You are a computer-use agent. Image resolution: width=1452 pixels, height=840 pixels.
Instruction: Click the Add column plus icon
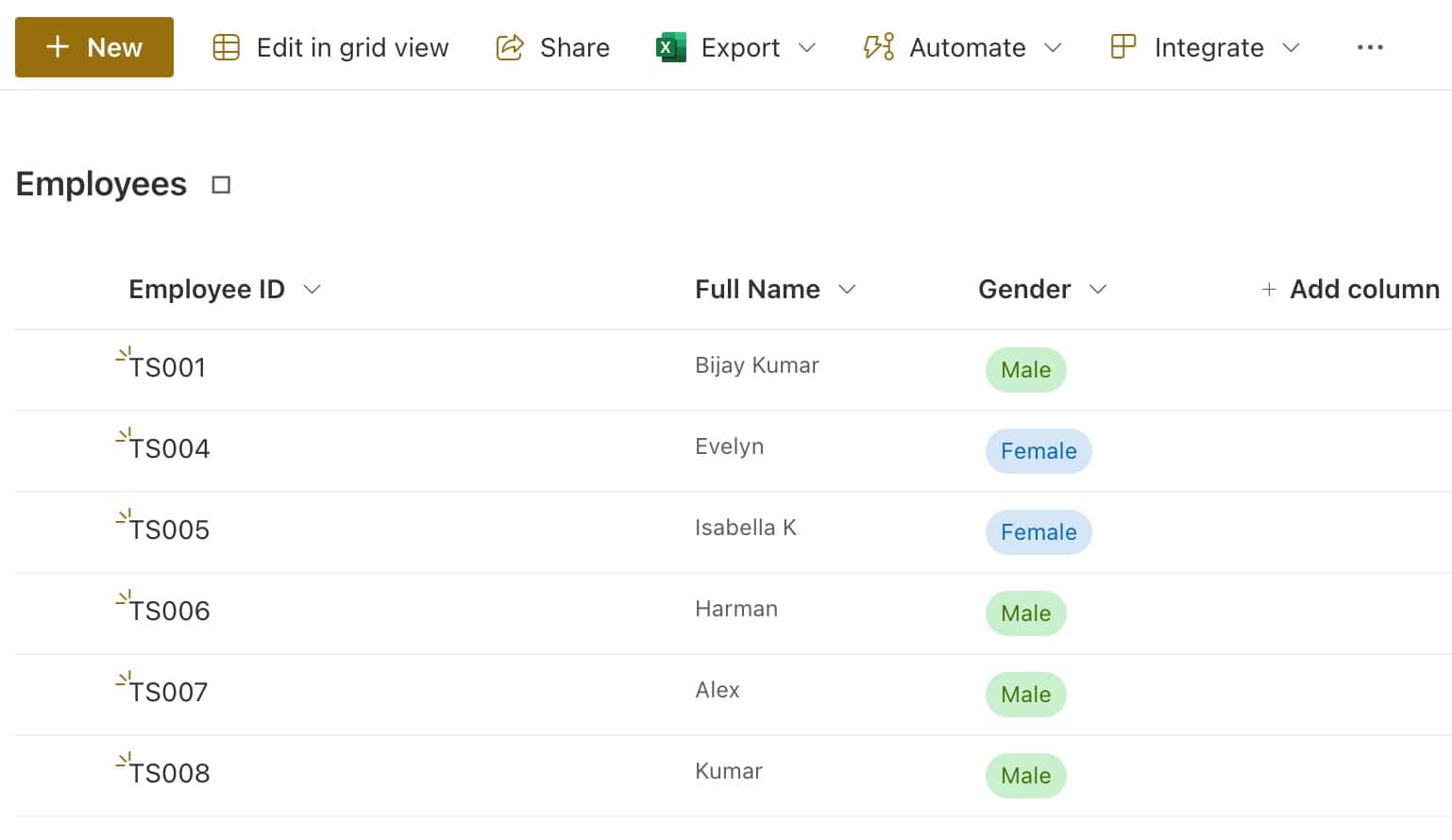click(x=1270, y=290)
